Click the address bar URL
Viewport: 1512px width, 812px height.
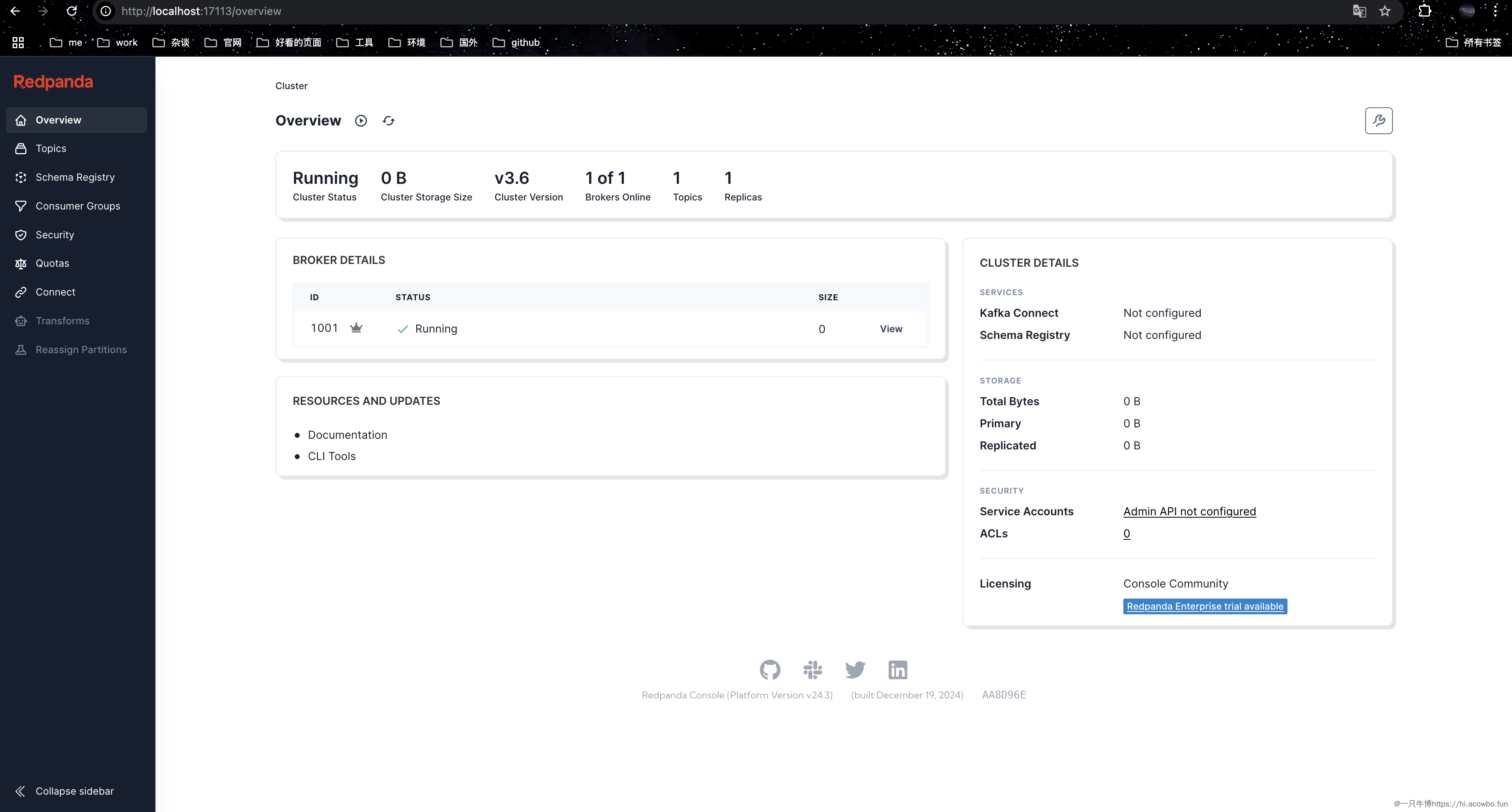tap(201, 11)
